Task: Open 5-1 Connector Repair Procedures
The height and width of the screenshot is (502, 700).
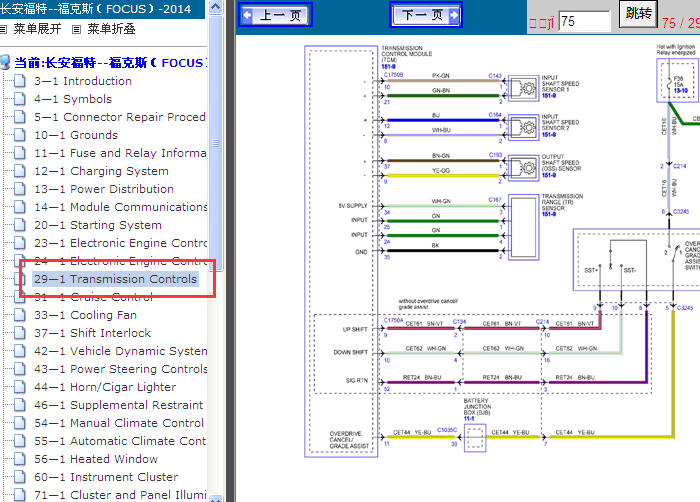Action: (x=120, y=117)
